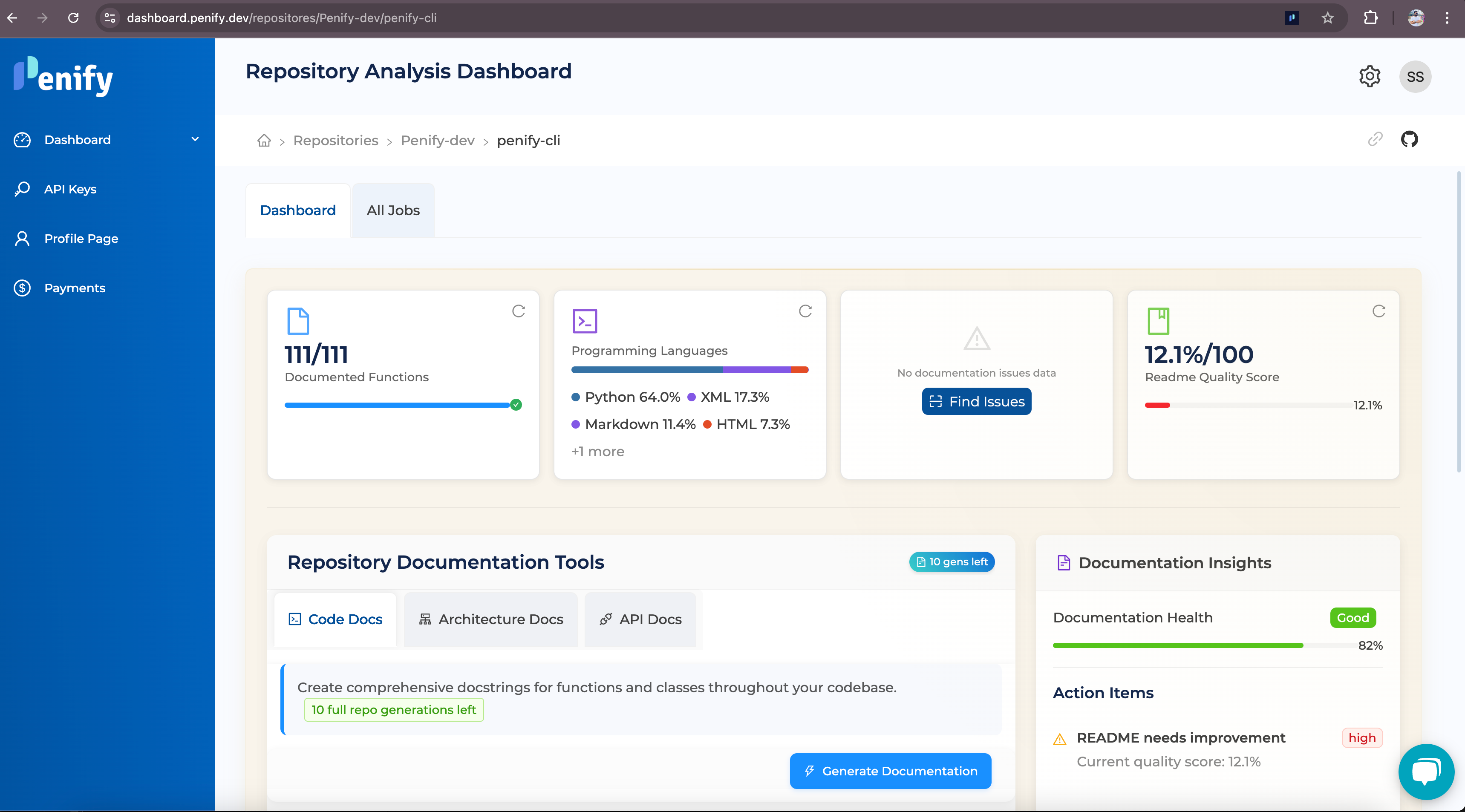
Task: Switch to the All Jobs tab
Action: (392, 210)
